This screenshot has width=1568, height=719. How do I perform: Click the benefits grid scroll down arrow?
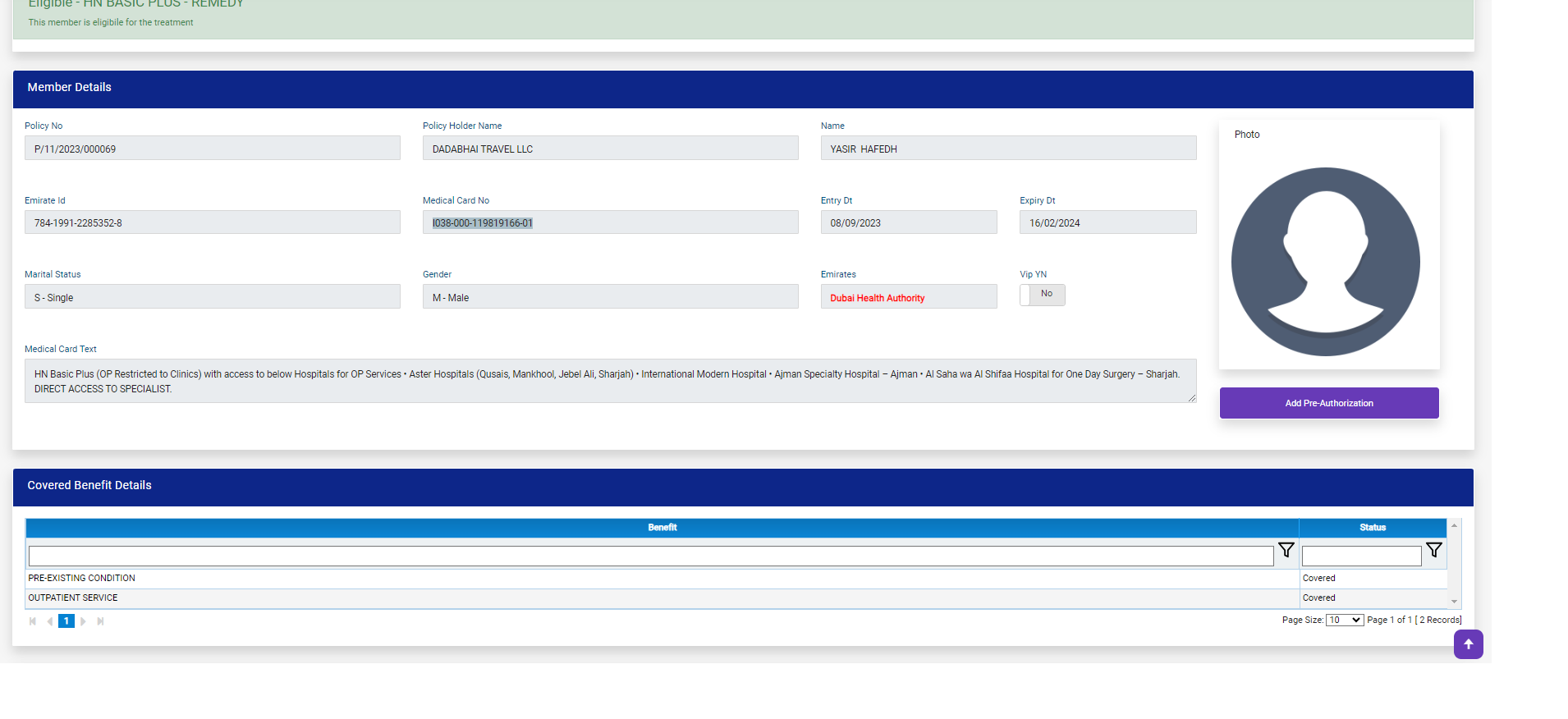(1454, 602)
